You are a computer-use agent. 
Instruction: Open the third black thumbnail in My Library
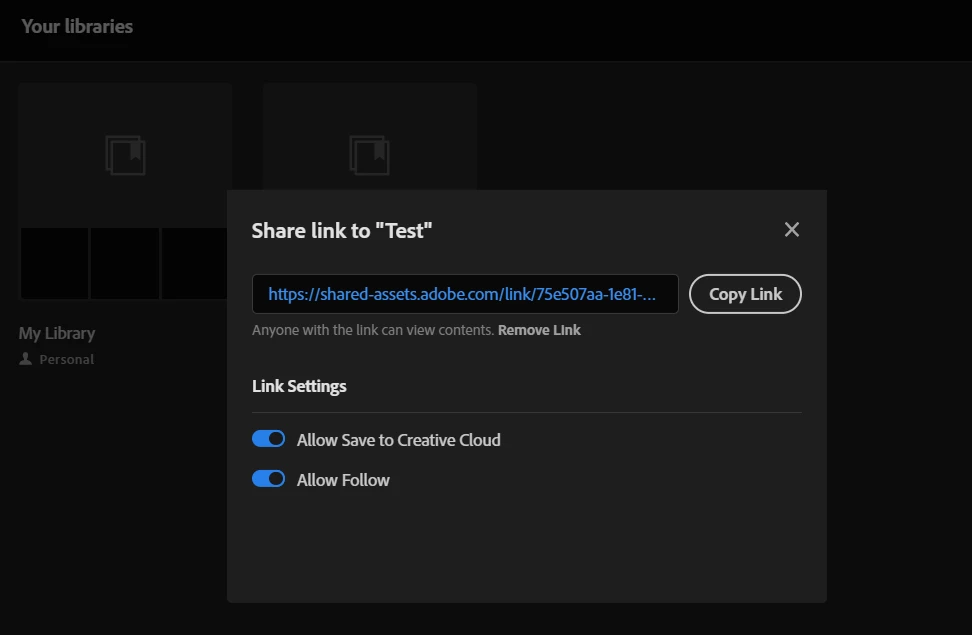196,263
